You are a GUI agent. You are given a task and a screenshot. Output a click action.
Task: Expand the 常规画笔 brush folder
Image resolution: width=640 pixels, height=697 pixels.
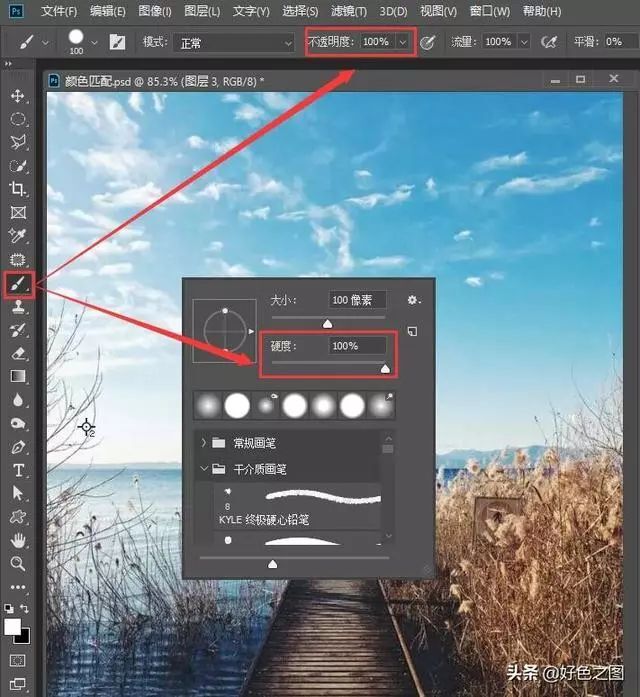click(205, 442)
